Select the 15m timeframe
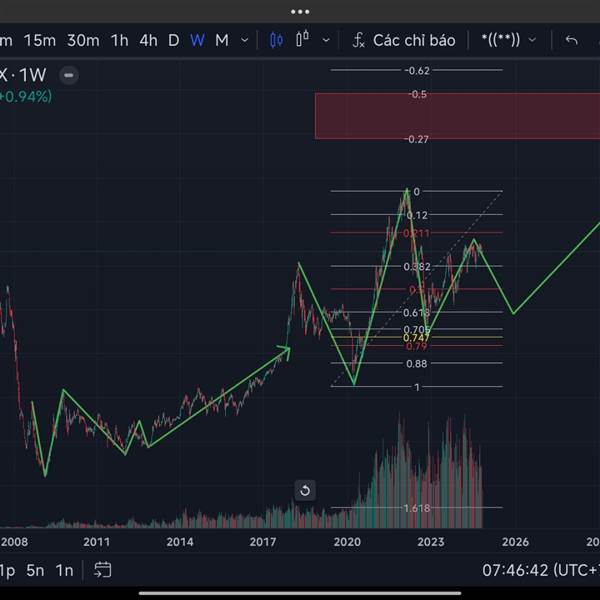Viewport: 600px width, 600px height. 40,40
